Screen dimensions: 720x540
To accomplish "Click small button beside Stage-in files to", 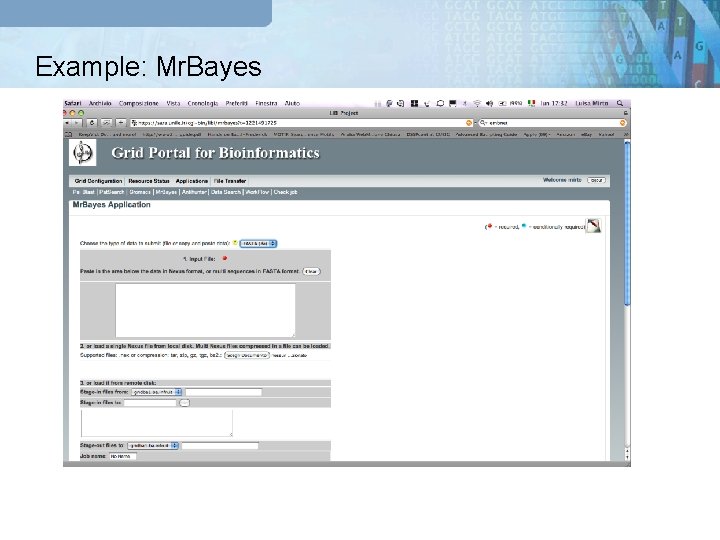I will coord(184,403).
